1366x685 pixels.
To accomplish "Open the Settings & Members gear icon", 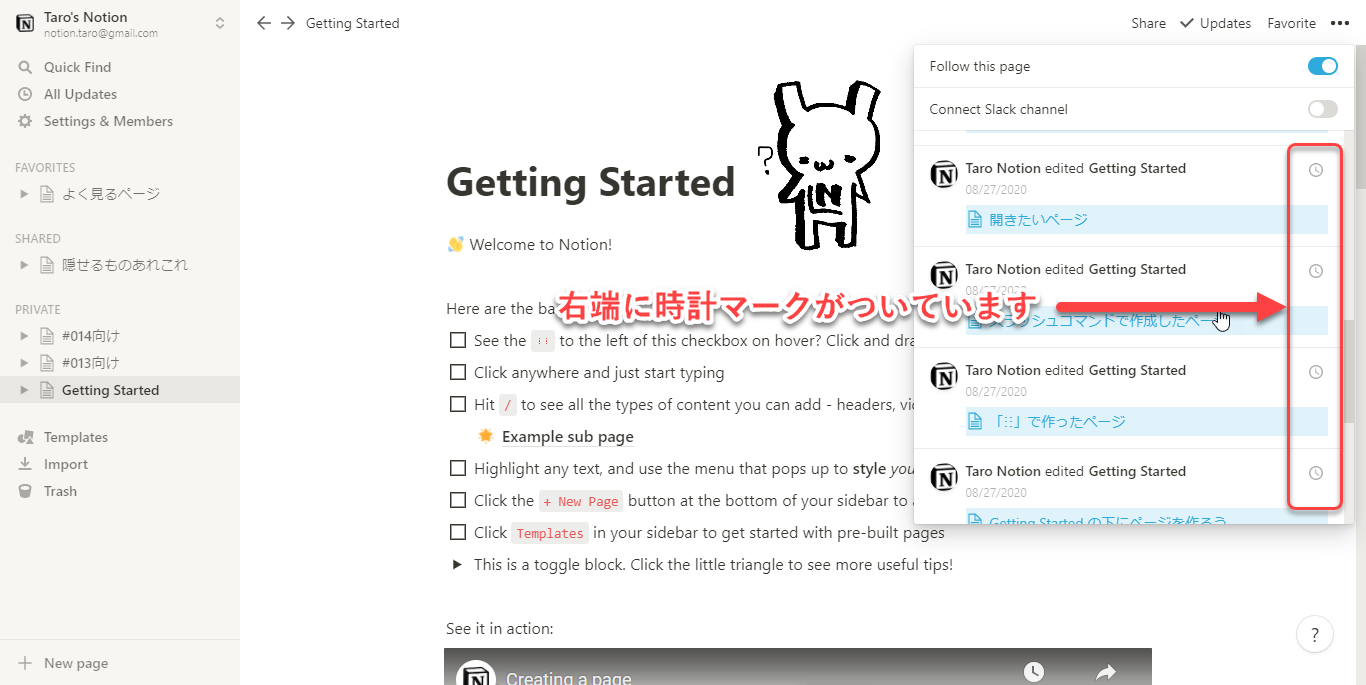I will click(25, 121).
